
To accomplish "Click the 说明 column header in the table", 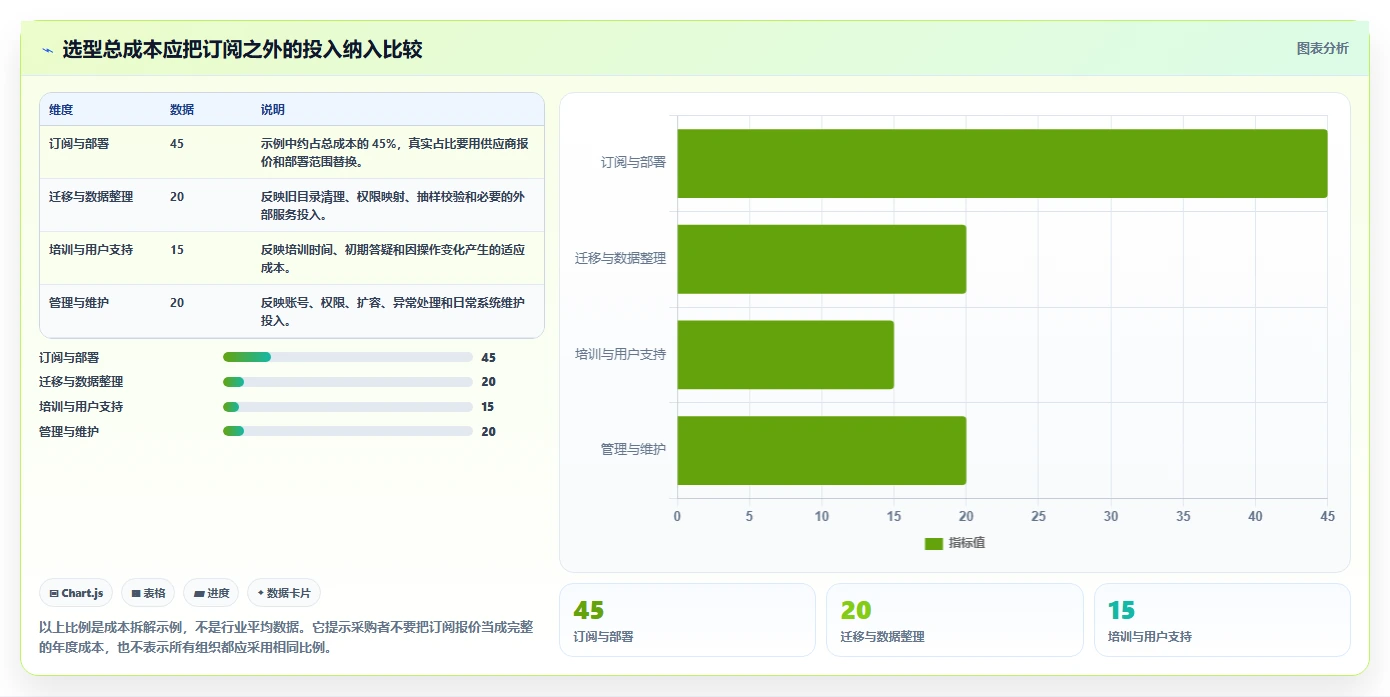I will 273,110.
